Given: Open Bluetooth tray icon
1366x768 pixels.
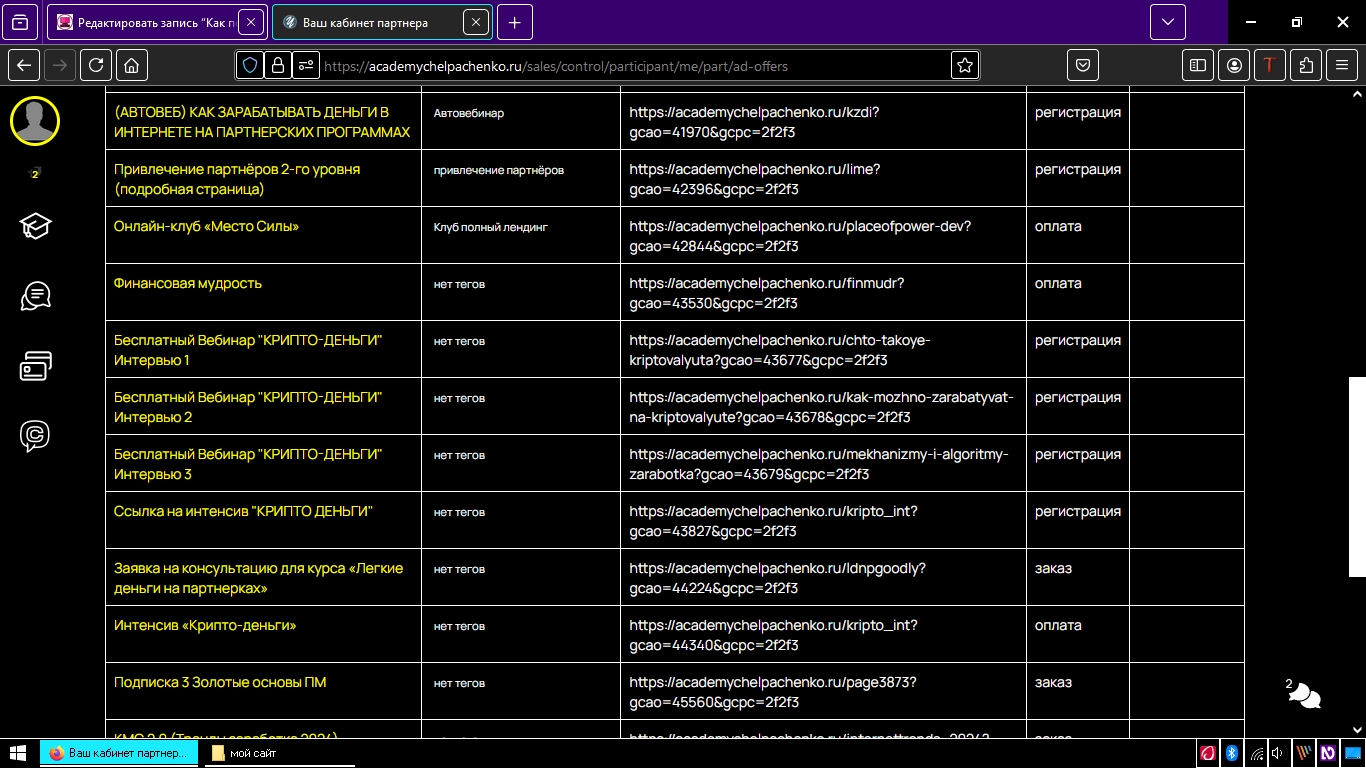Looking at the screenshot, I should [1232, 753].
